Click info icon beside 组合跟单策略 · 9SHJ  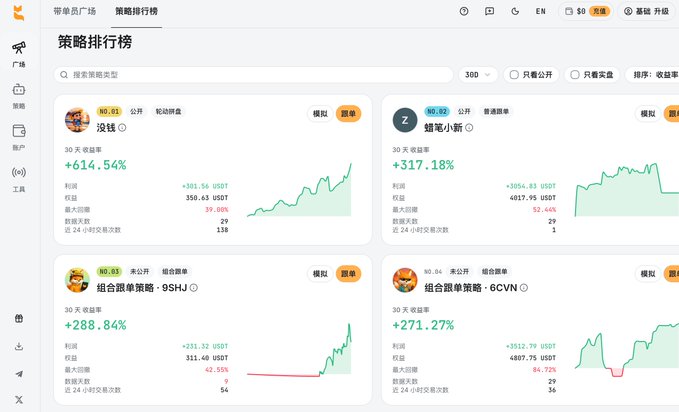click(194, 288)
